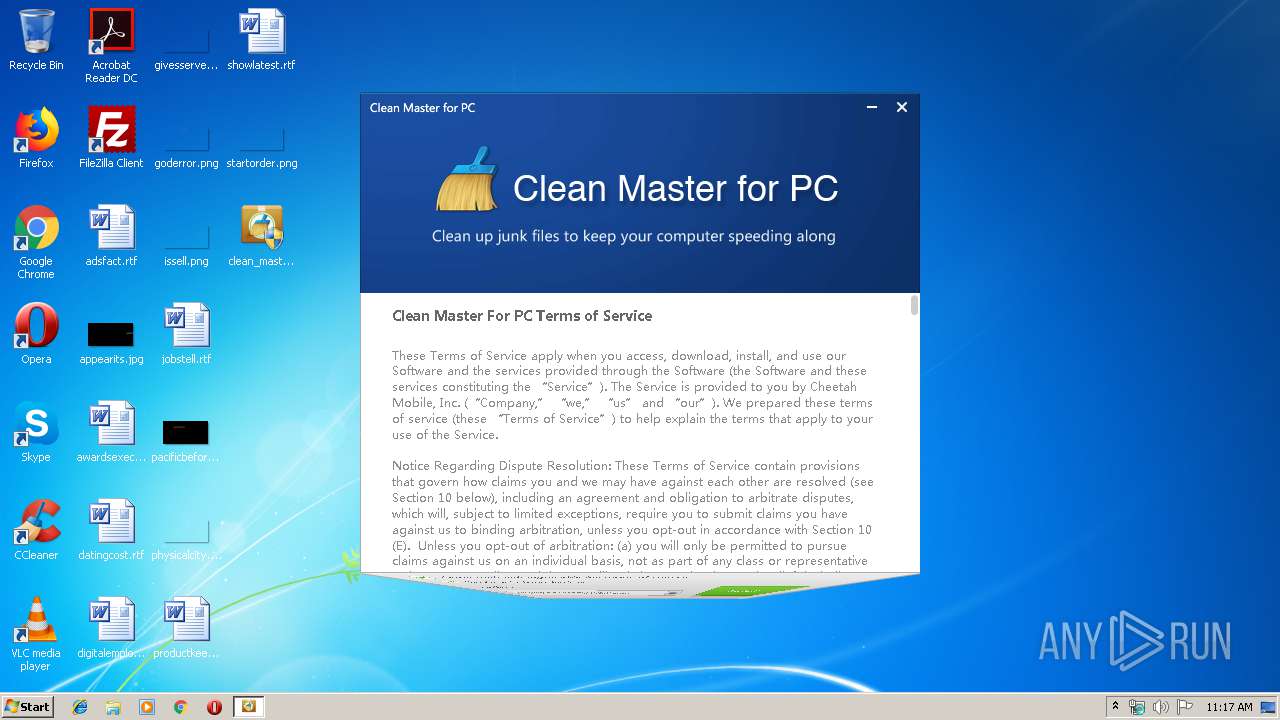Image resolution: width=1280 pixels, height=720 pixels.
Task: Show hidden system tray icons
Action: [1116, 707]
